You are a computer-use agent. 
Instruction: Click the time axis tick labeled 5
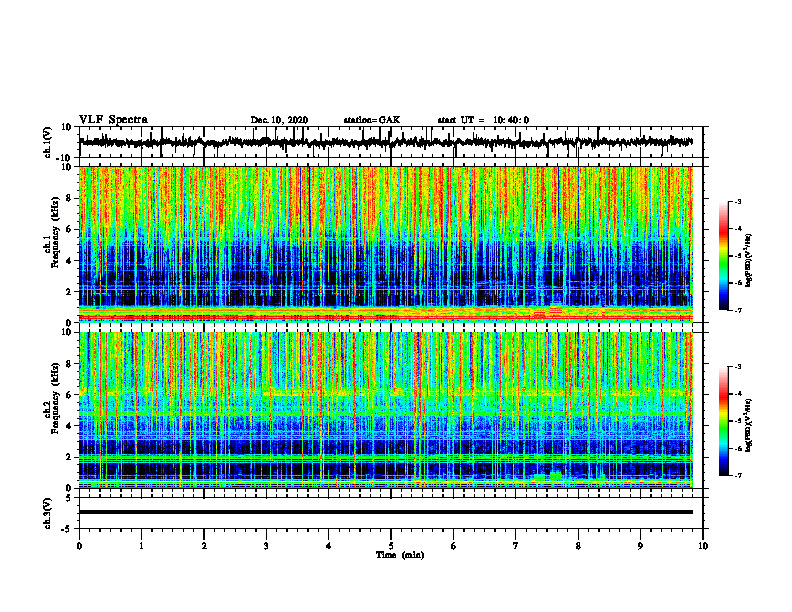point(391,546)
